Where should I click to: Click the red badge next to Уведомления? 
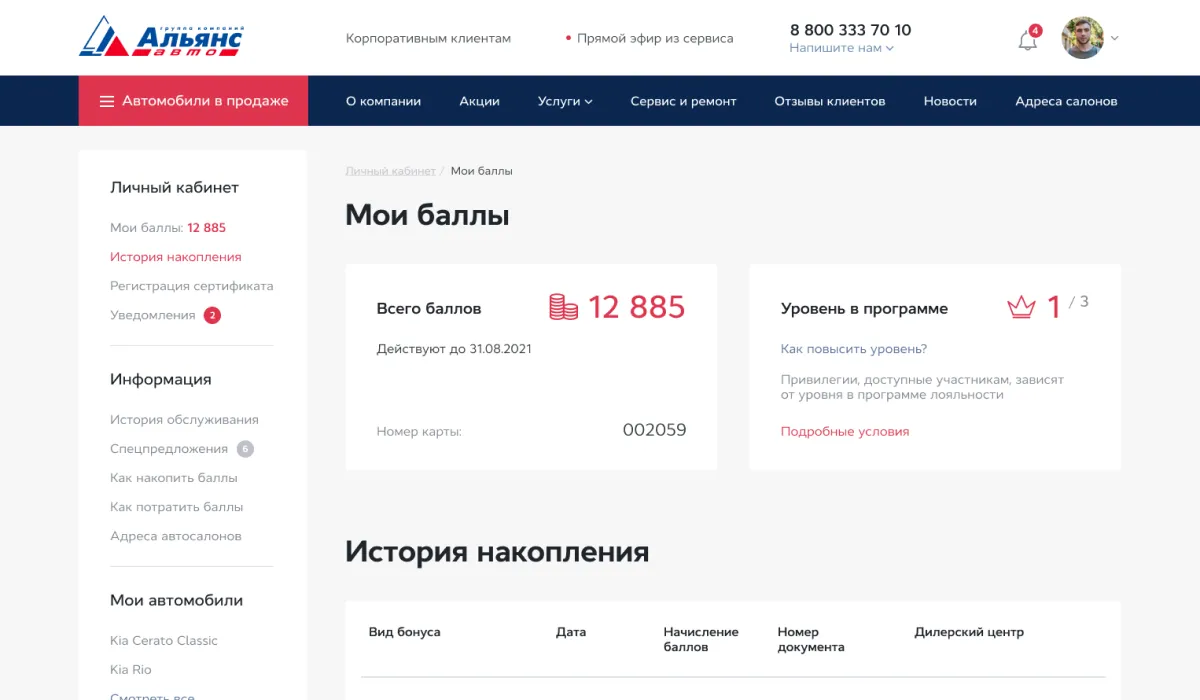pyautogui.click(x=212, y=315)
